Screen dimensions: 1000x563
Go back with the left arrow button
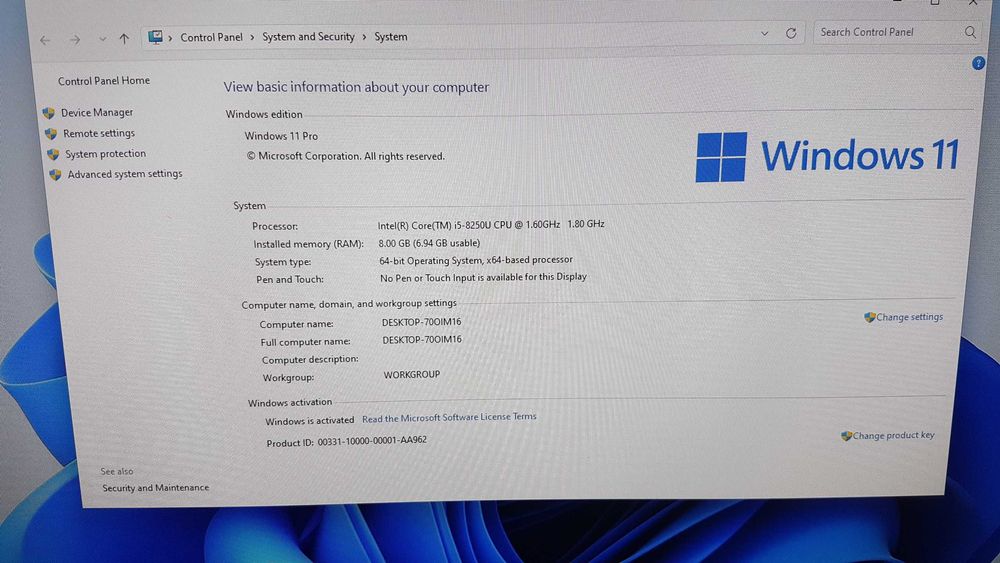coord(45,40)
